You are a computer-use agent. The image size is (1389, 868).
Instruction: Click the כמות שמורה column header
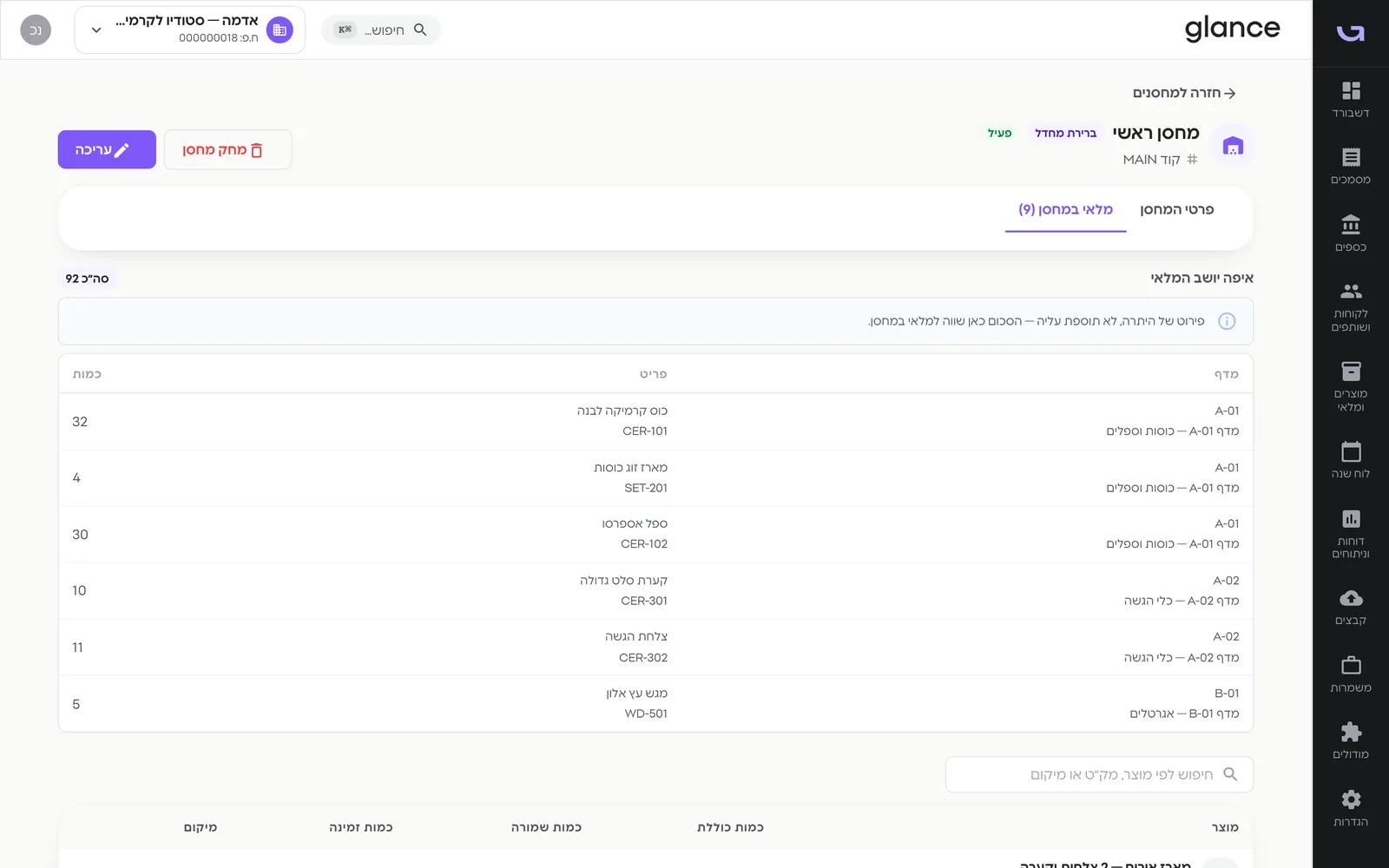[546, 827]
